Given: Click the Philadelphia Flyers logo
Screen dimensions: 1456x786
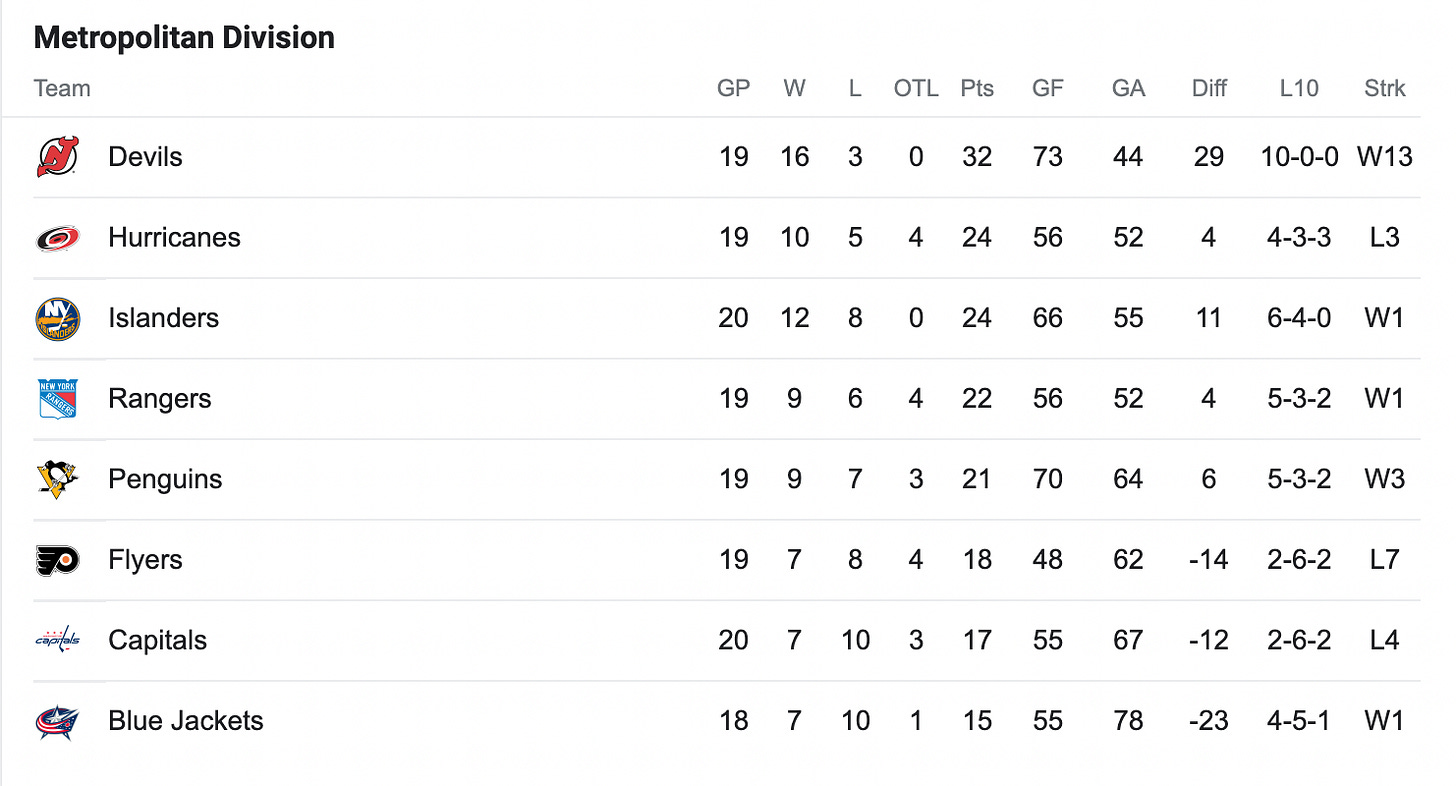Looking at the screenshot, I should point(57,560).
